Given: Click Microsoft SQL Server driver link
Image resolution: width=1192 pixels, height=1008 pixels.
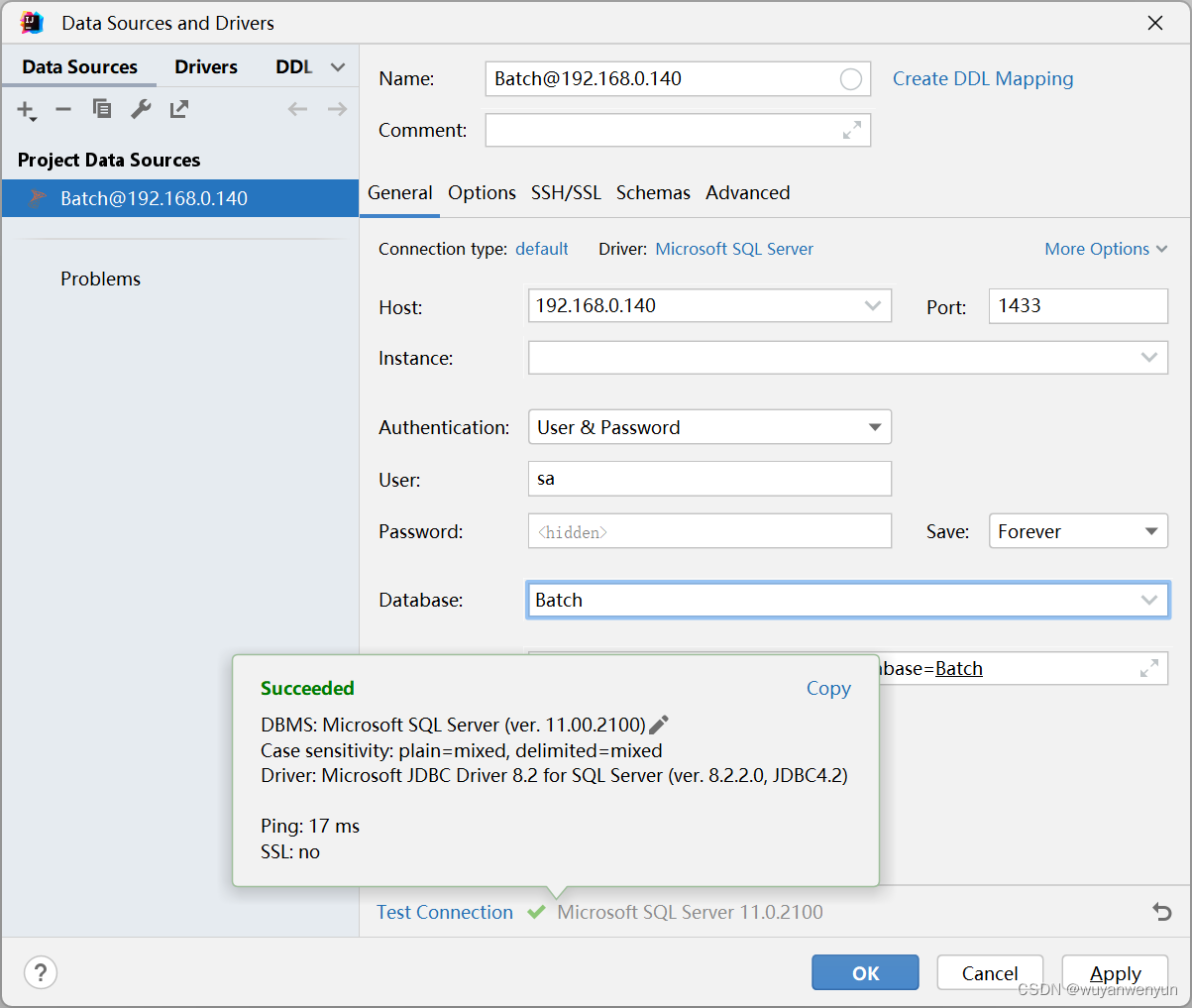Looking at the screenshot, I should pyautogui.click(x=734, y=249).
